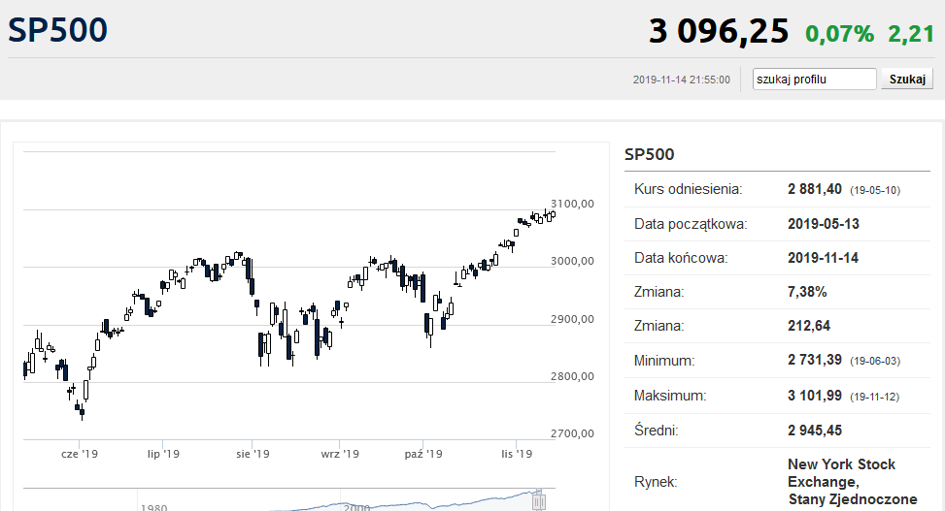This screenshot has height=511, width=945.
Task: Click the 'lis '19' axis label
Action: click(x=516, y=454)
